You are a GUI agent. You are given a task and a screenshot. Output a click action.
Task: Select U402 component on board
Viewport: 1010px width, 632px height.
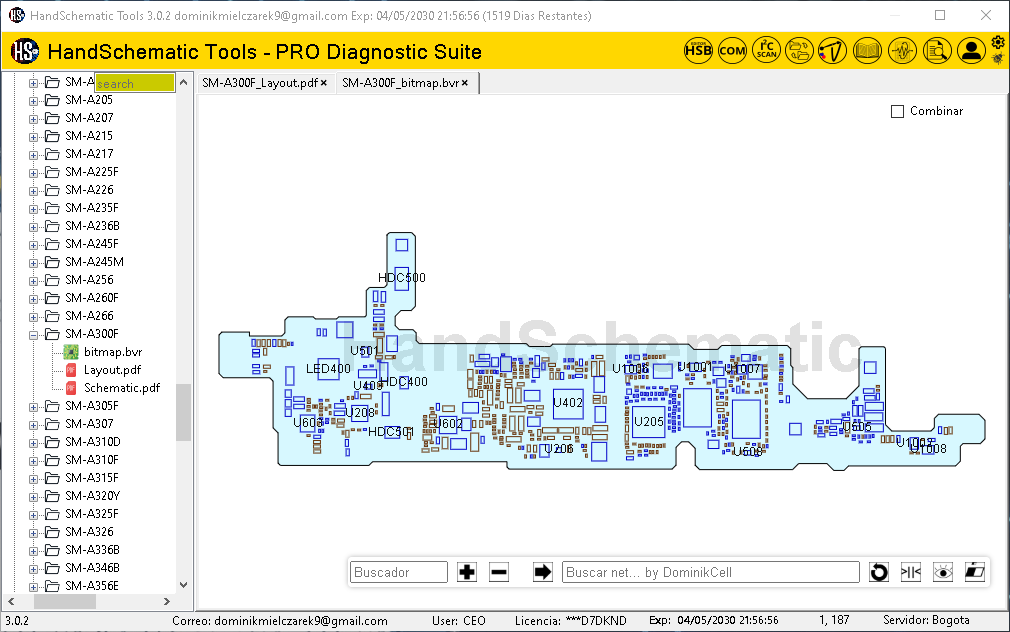(568, 404)
